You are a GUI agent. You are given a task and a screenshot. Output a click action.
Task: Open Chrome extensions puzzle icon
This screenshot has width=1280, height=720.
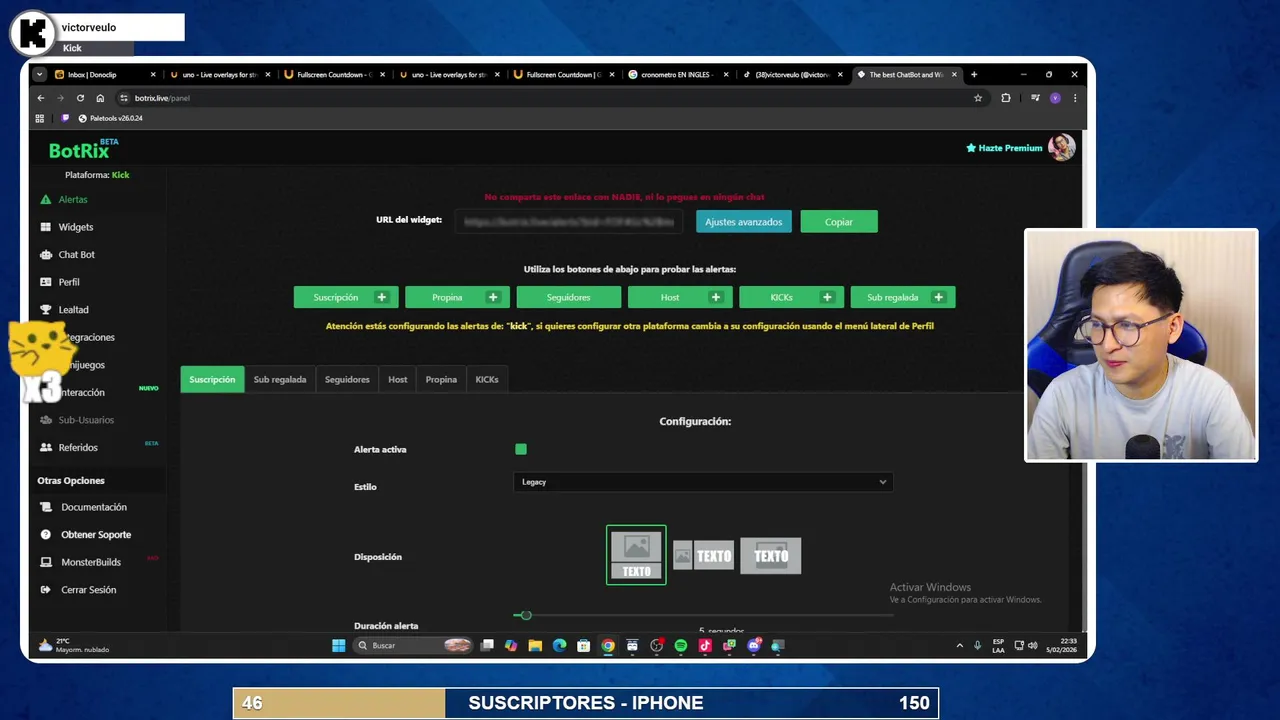1005,98
